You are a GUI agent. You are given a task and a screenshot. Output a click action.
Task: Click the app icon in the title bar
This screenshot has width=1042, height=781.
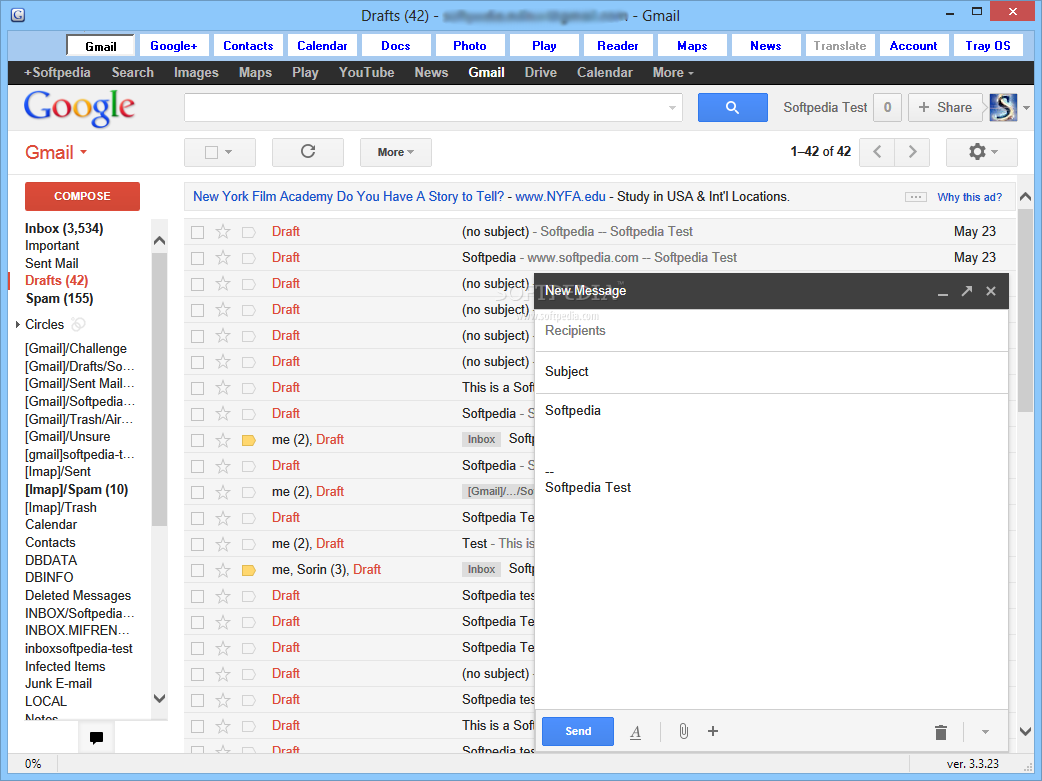(x=18, y=14)
